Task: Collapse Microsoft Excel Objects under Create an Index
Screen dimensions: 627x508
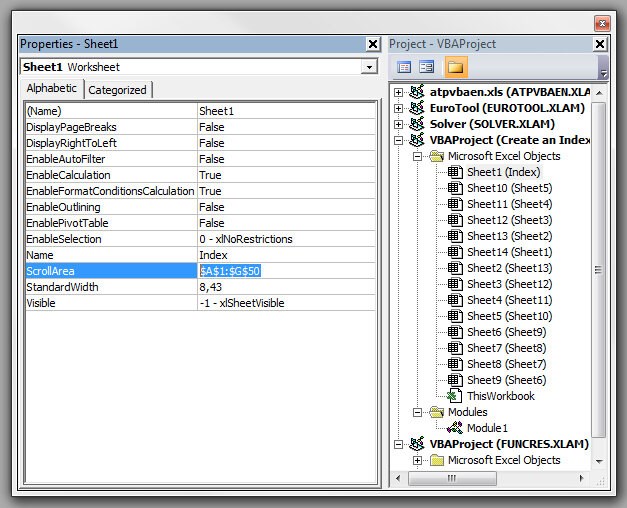Action: click(x=417, y=156)
